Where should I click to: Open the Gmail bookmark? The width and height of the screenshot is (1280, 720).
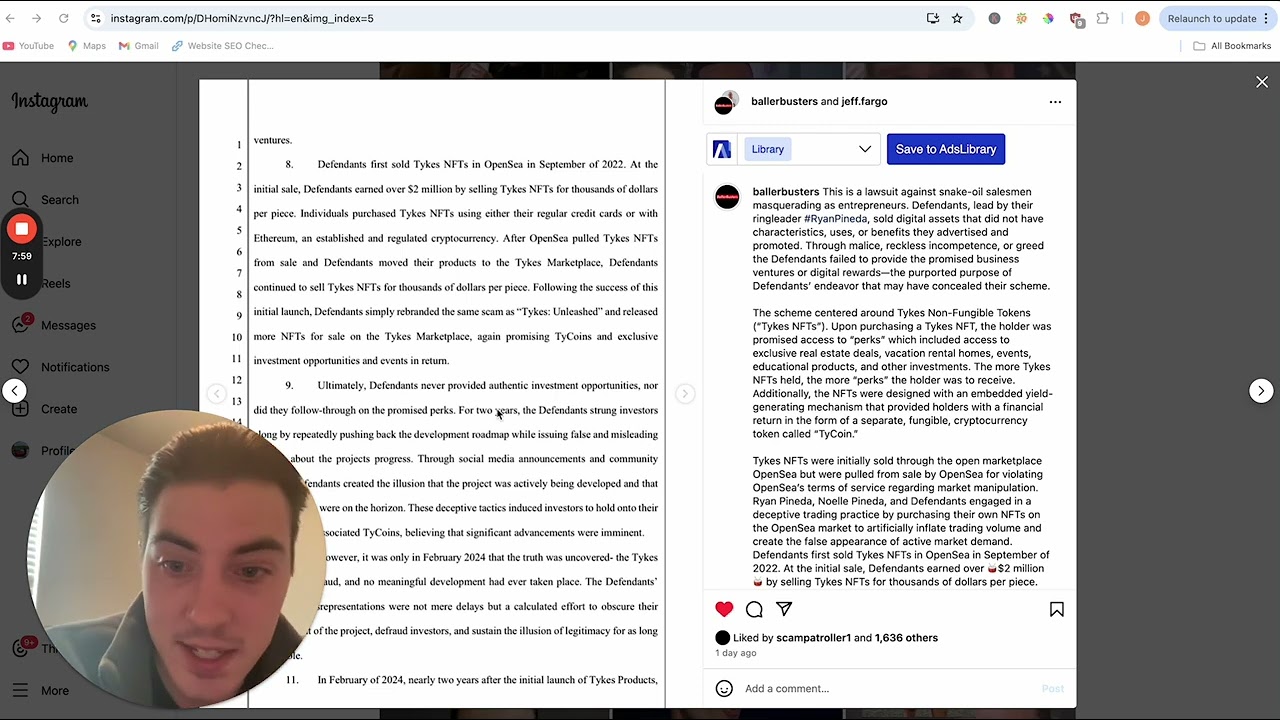139,46
